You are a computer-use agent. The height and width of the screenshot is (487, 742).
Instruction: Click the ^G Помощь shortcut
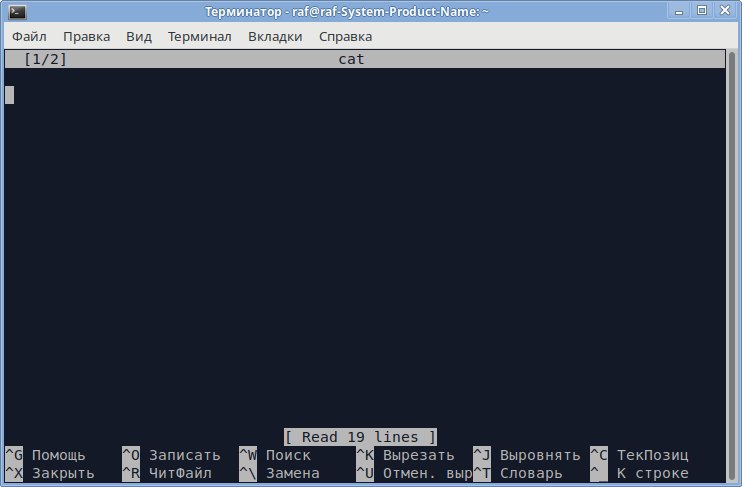[46, 455]
